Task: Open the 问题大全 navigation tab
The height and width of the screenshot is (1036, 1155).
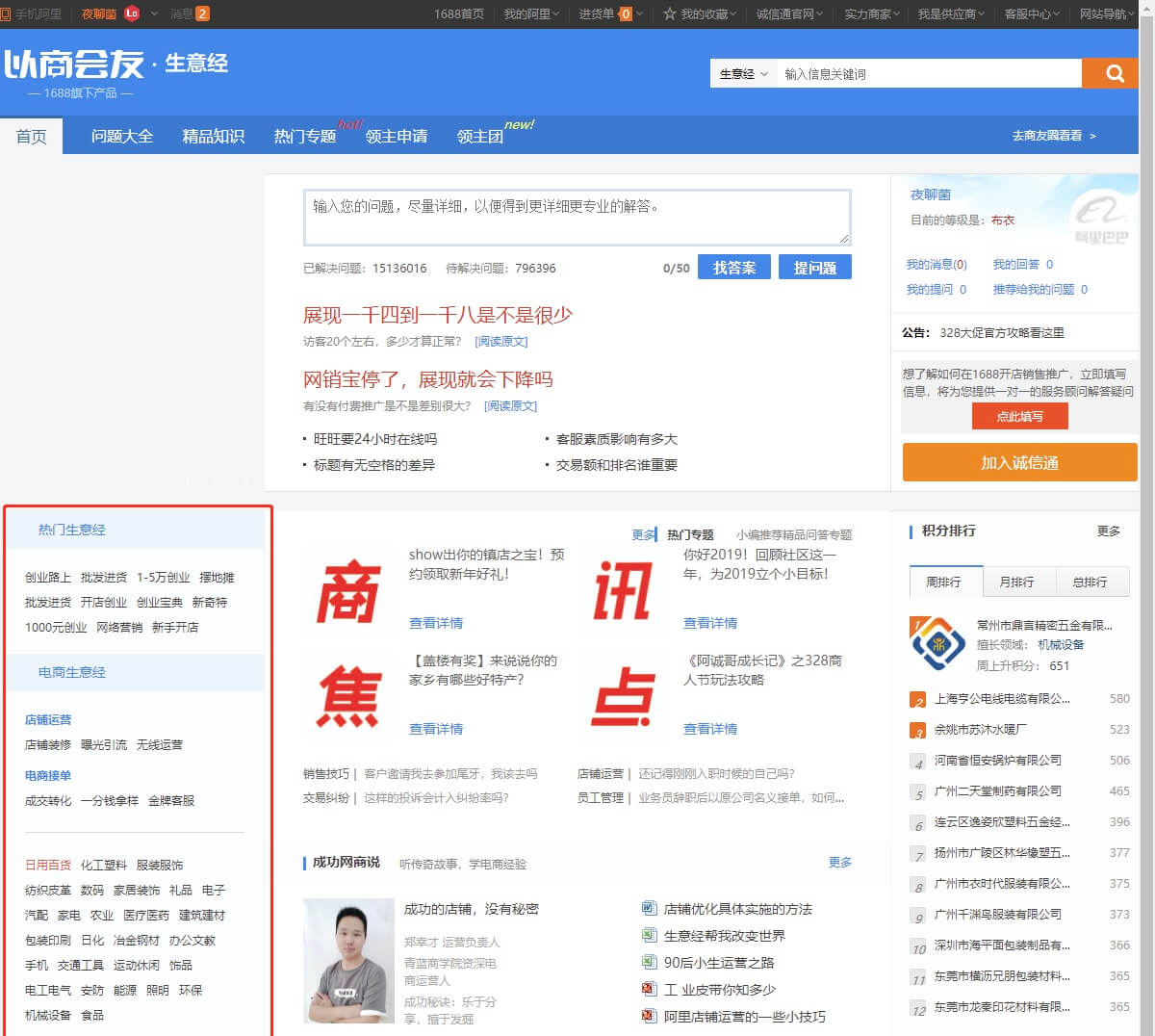Action: click(x=122, y=136)
